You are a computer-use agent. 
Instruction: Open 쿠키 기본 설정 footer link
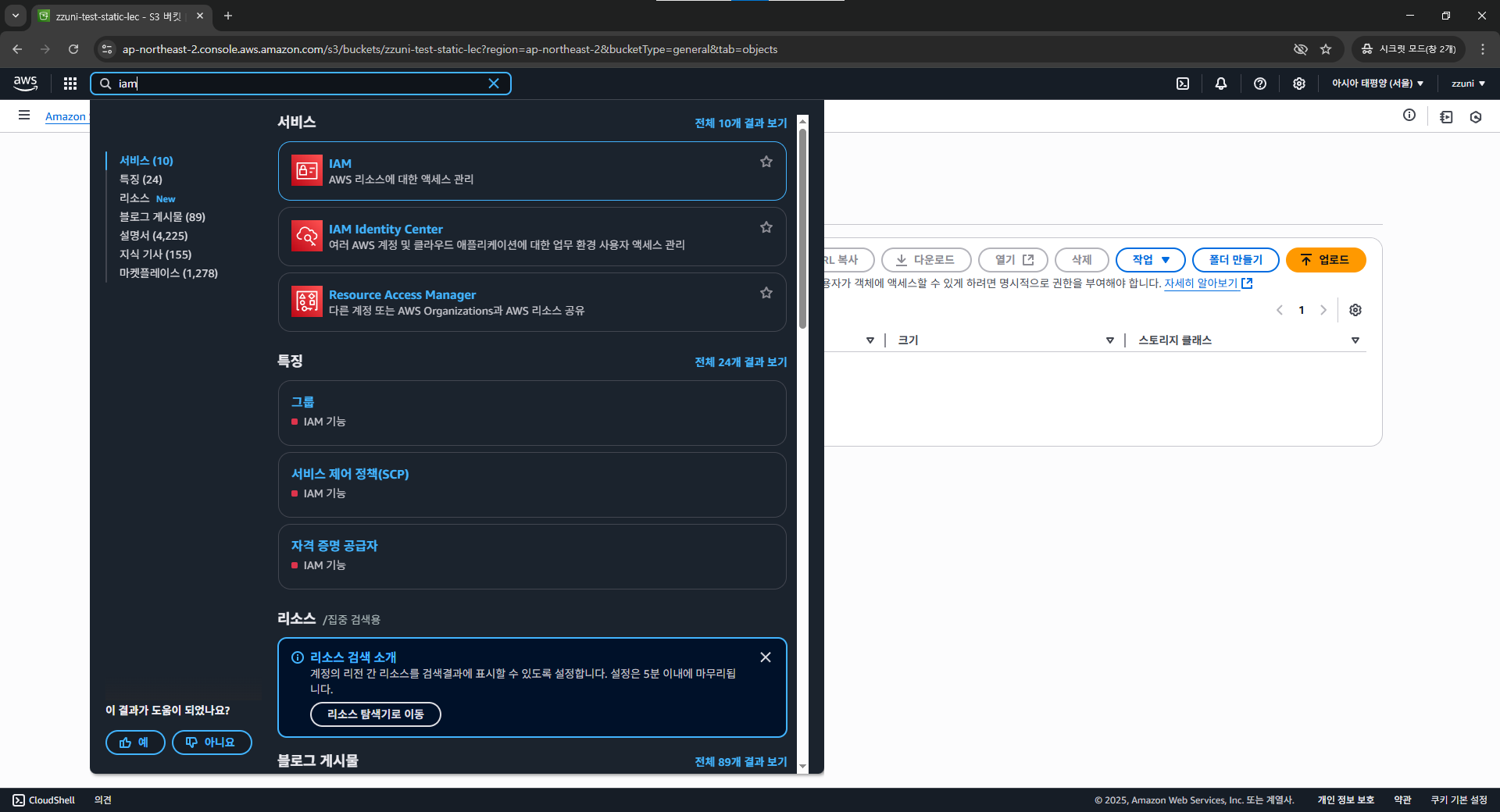point(1459,800)
